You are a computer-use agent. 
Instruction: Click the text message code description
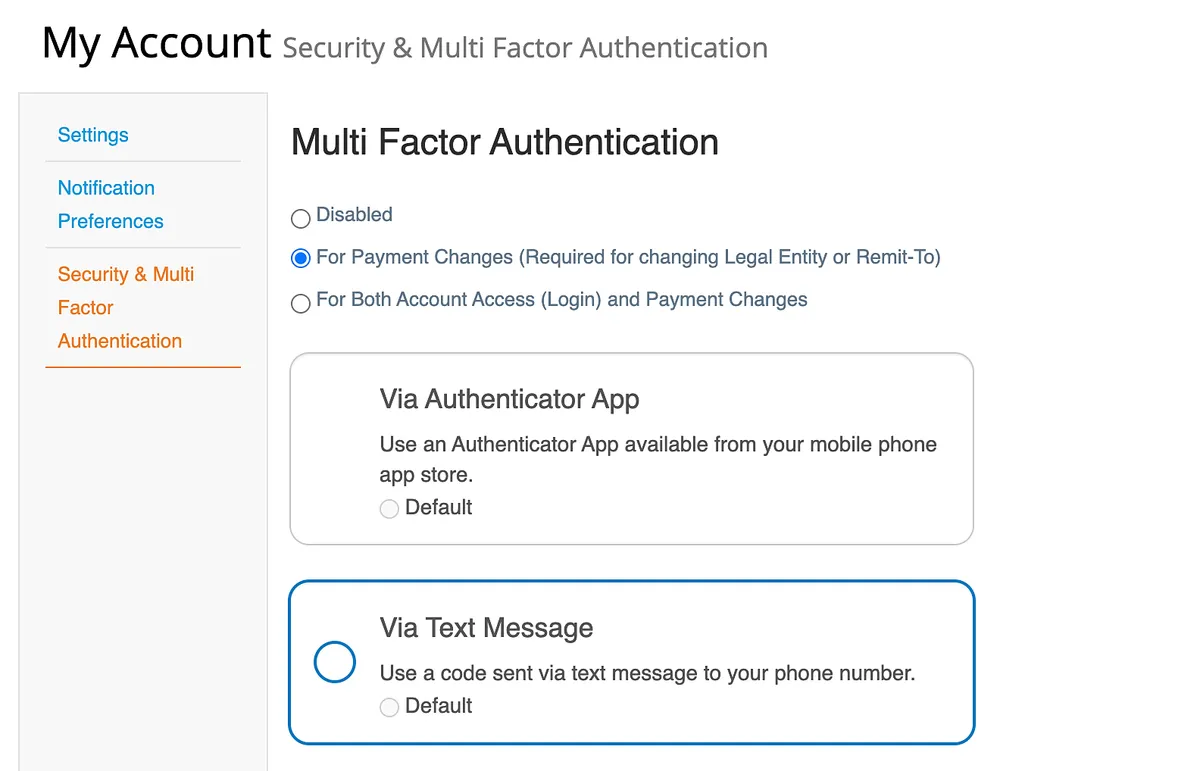pyautogui.click(x=647, y=673)
